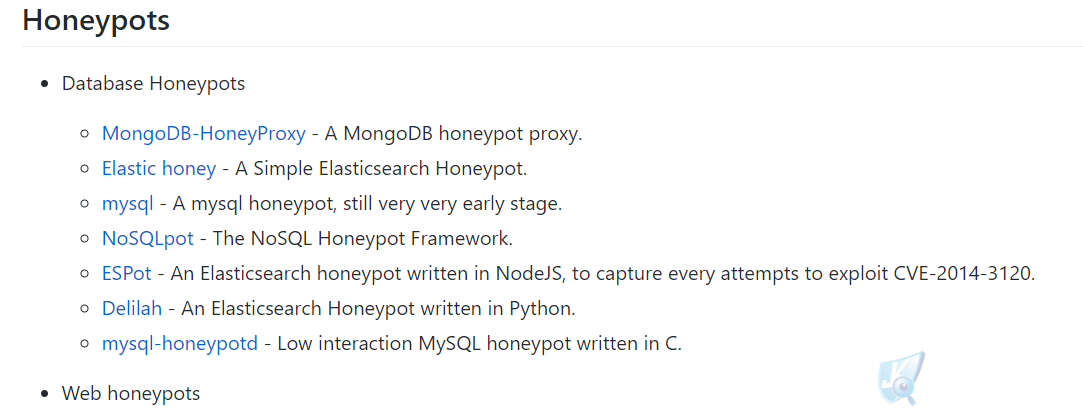Select the Database Honeypots list item

tap(153, 84)
